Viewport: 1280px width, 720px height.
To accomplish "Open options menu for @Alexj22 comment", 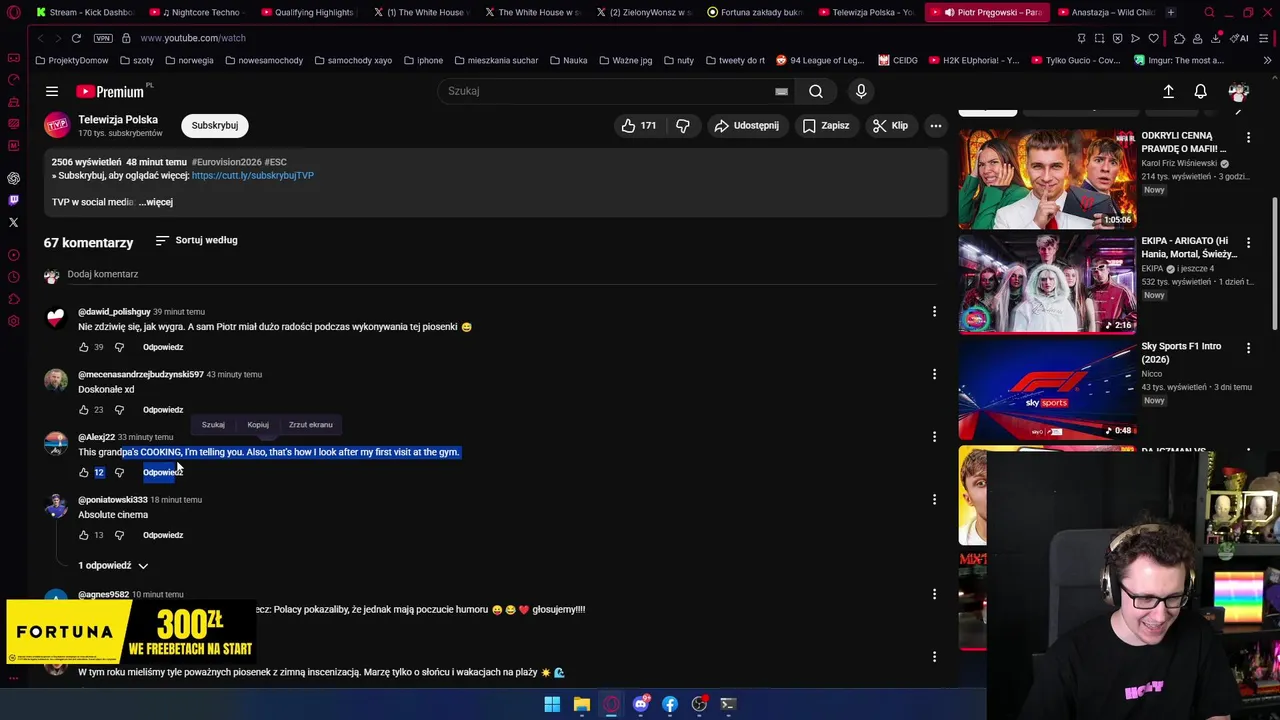I will coord(934,437).
